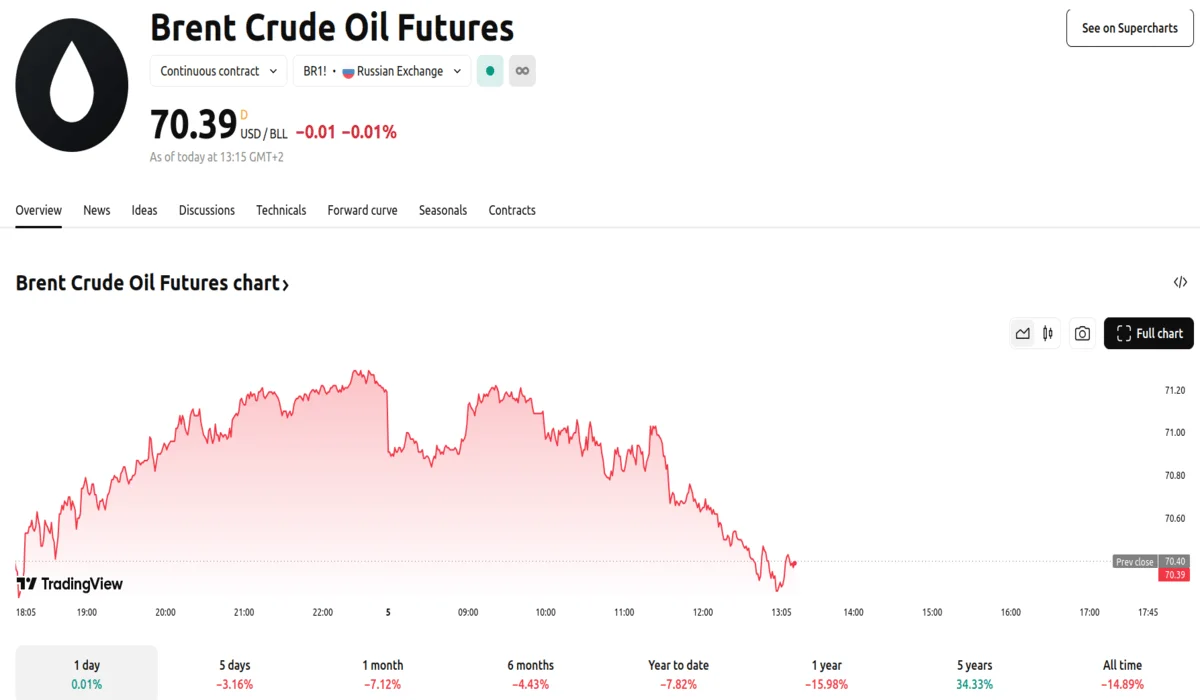1200x700 pixels.
Task: Open Brent Crude Oil Futures chart heading arrow
Action: [x=285, y=284]
